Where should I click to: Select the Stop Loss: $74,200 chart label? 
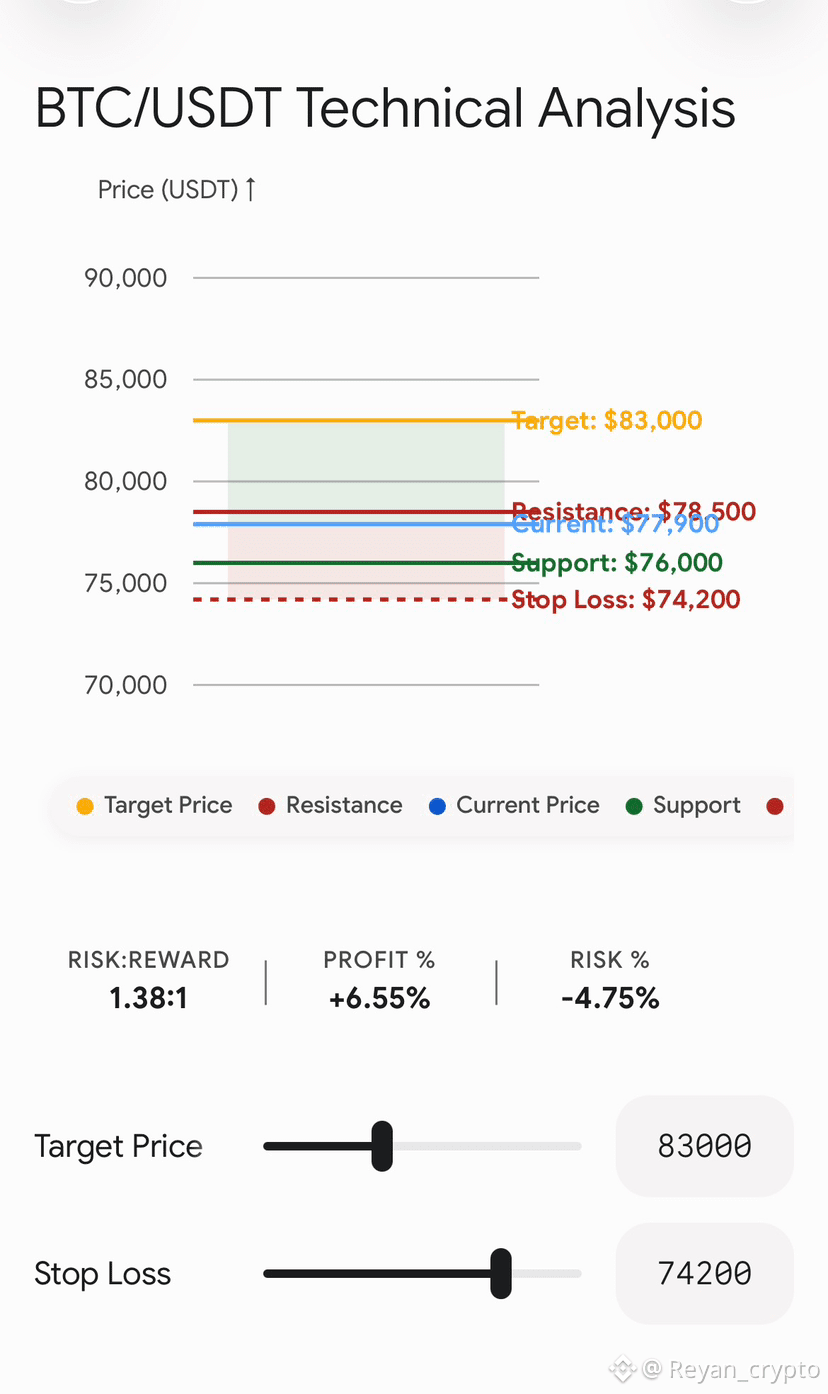coord(626,600)
